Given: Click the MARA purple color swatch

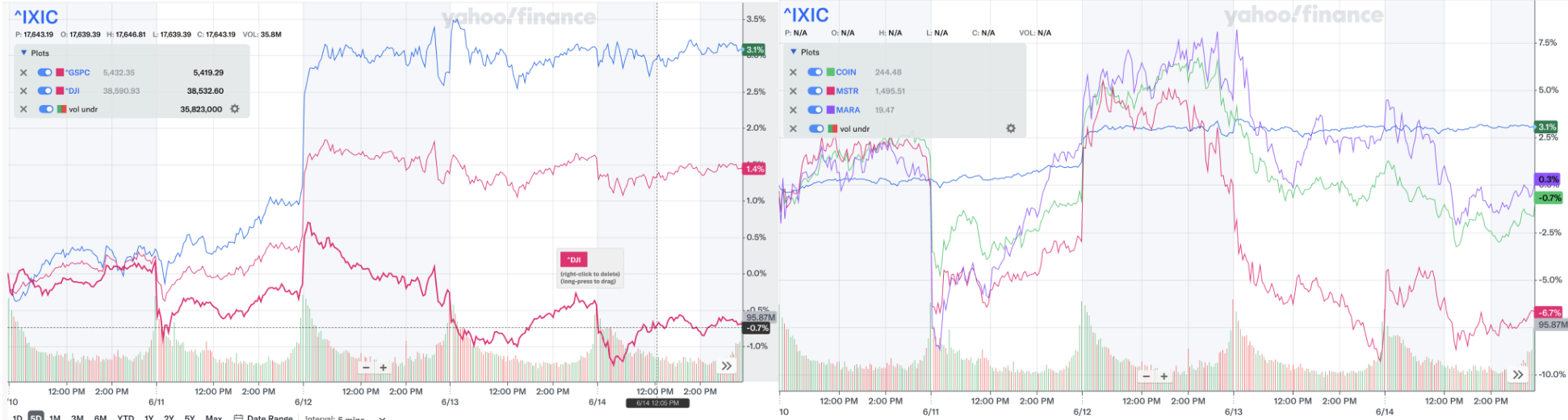Looking at the screenshot, I should click(831, 110).
